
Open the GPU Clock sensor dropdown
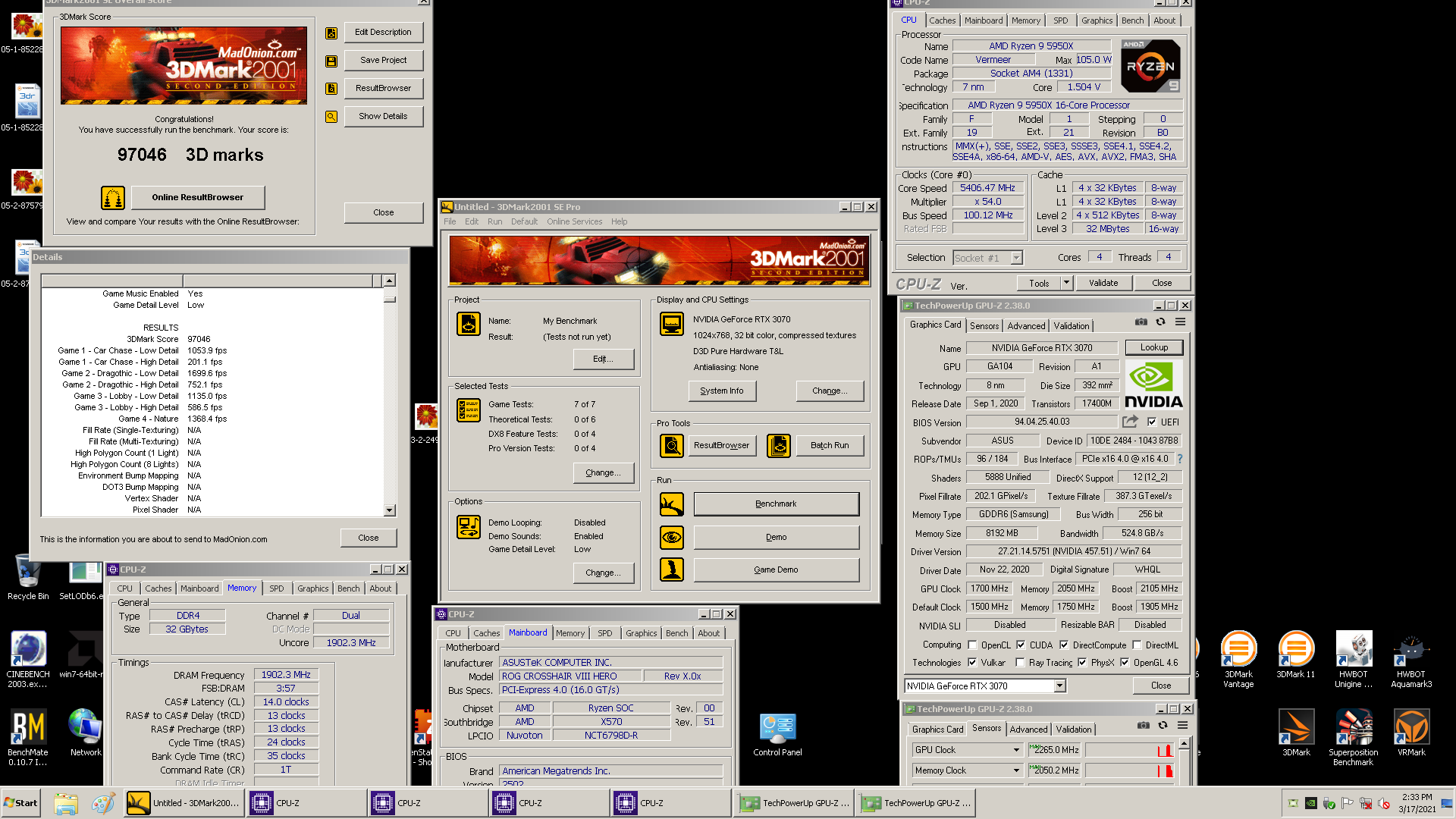click(x=1016, y=750)
